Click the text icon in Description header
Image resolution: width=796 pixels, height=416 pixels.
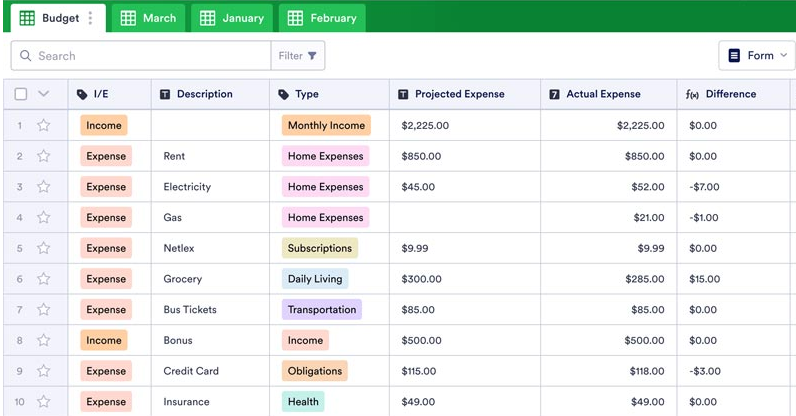165,95
